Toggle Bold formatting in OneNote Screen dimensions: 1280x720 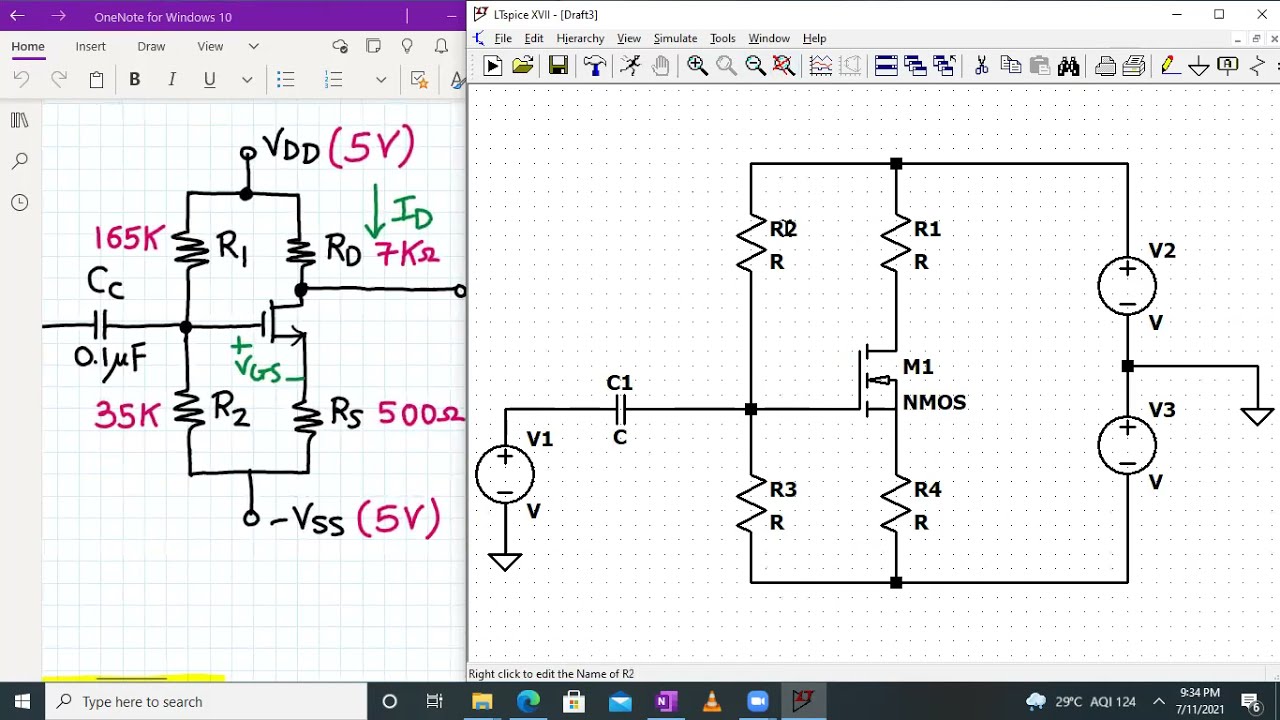coord(134,79)
